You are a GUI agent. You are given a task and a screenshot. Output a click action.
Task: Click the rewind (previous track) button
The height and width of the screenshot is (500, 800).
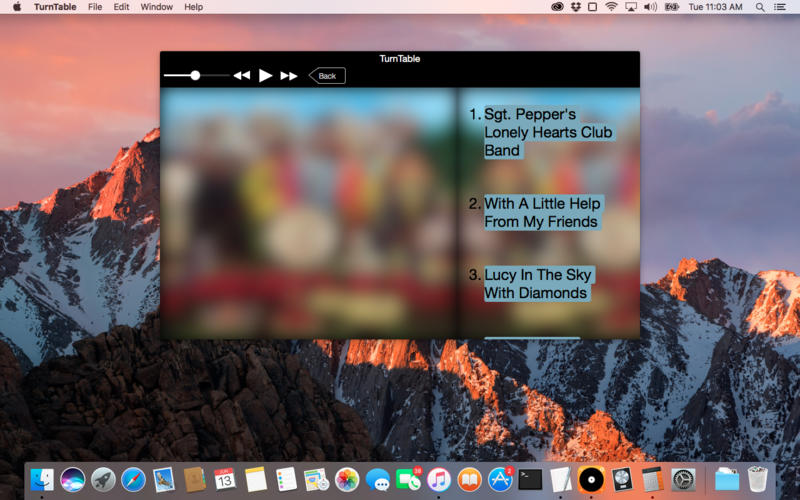241,76
